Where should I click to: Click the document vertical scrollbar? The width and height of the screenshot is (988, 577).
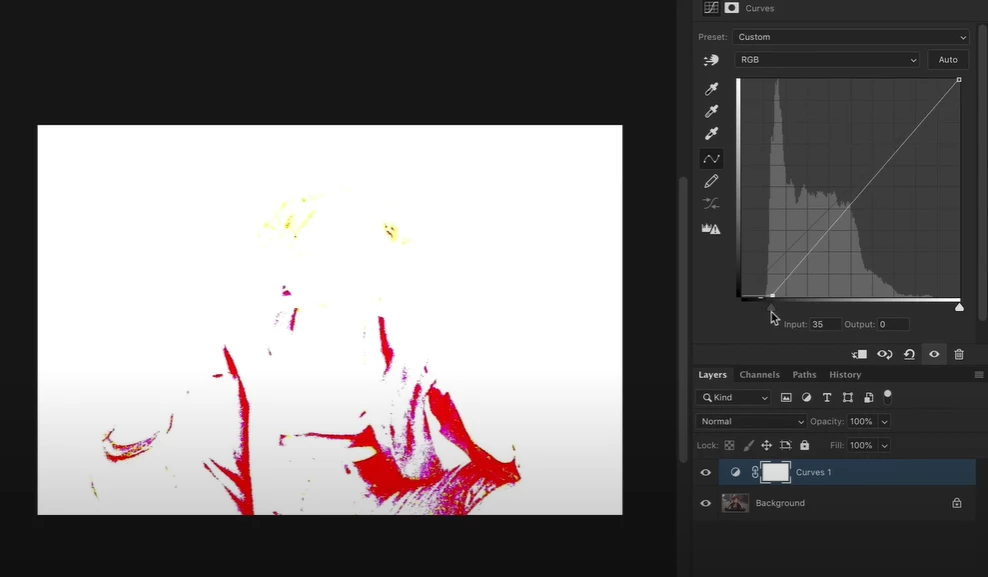coord(682,320)
